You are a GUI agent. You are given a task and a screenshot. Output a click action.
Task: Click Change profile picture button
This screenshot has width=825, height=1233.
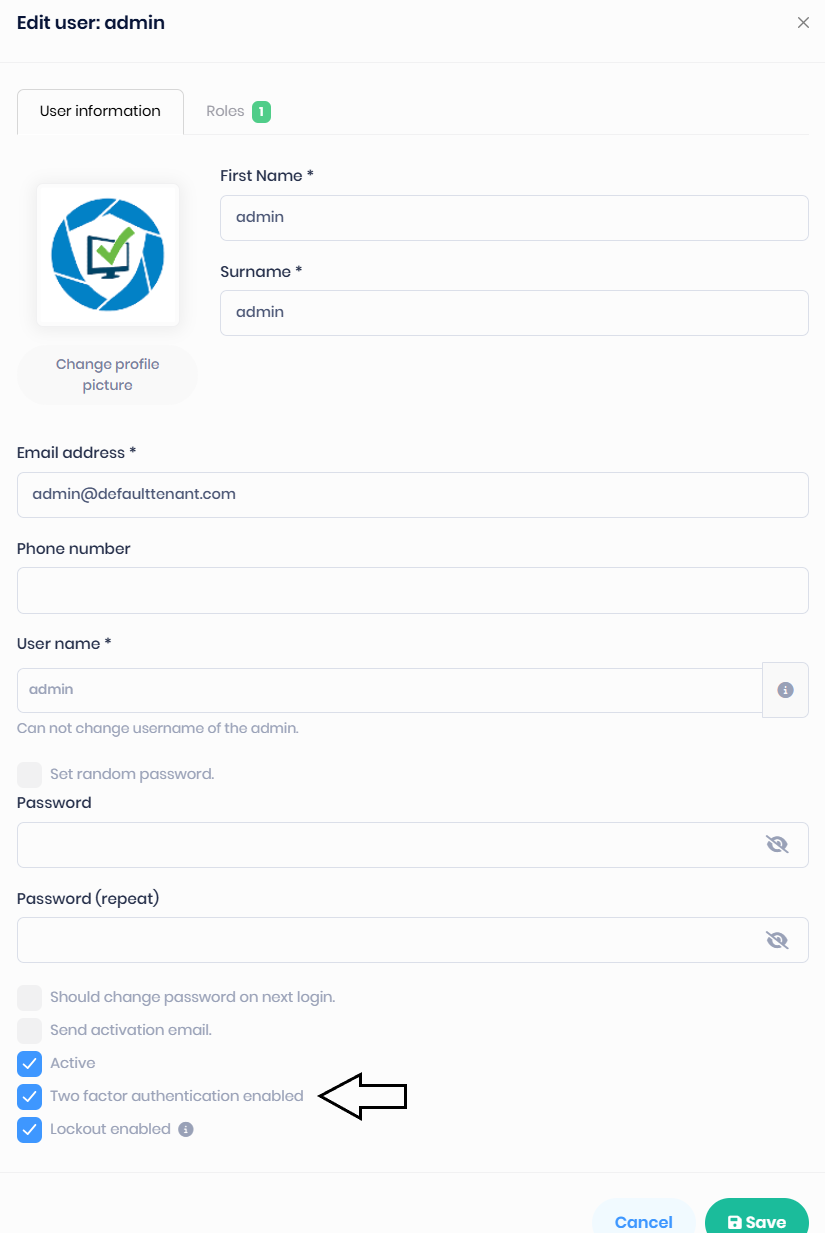[108, 375]
